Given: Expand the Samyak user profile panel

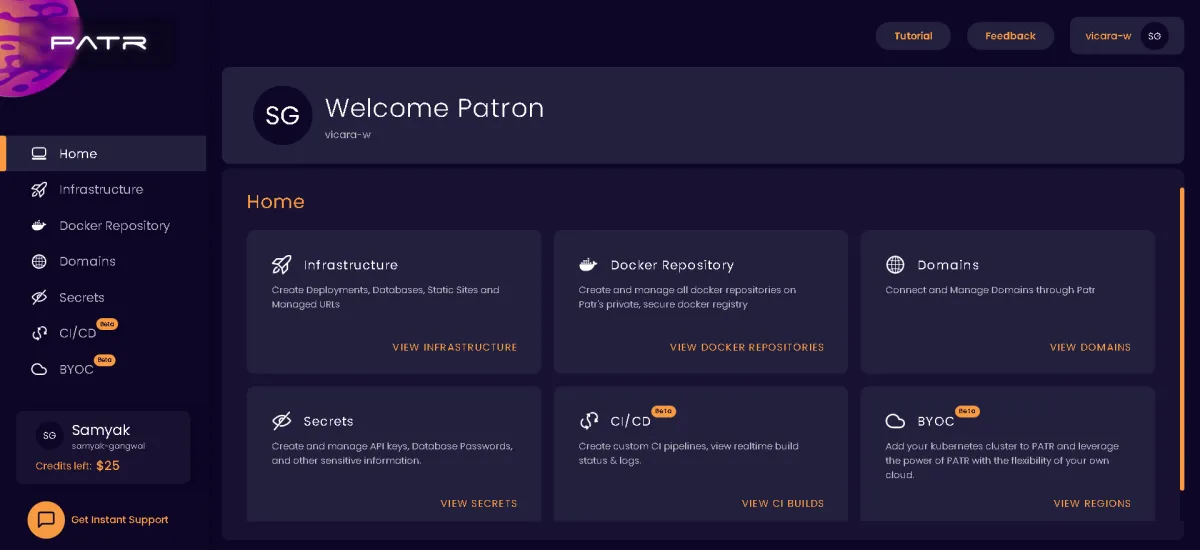Looking at the screenshot, I should [102, 447].
